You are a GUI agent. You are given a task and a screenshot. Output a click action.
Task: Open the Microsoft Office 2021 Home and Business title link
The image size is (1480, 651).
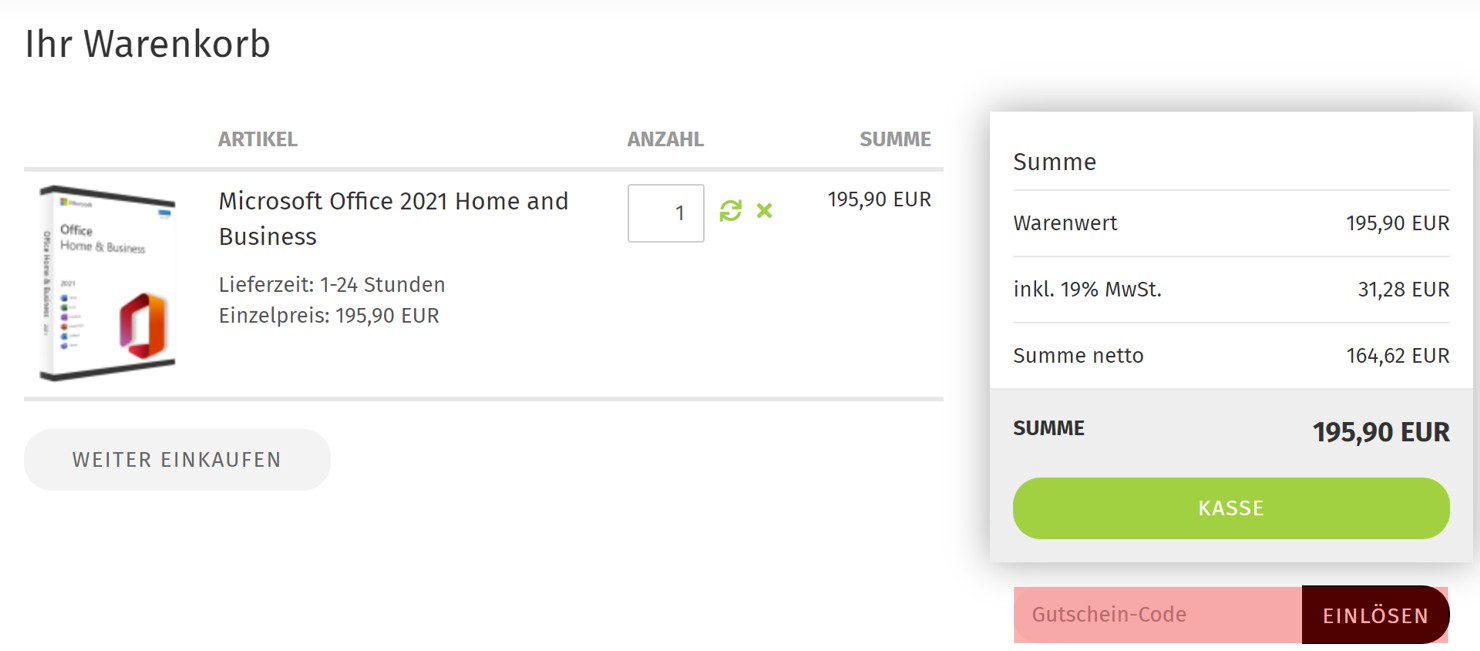pyautogui.click(x=393, y=218)
